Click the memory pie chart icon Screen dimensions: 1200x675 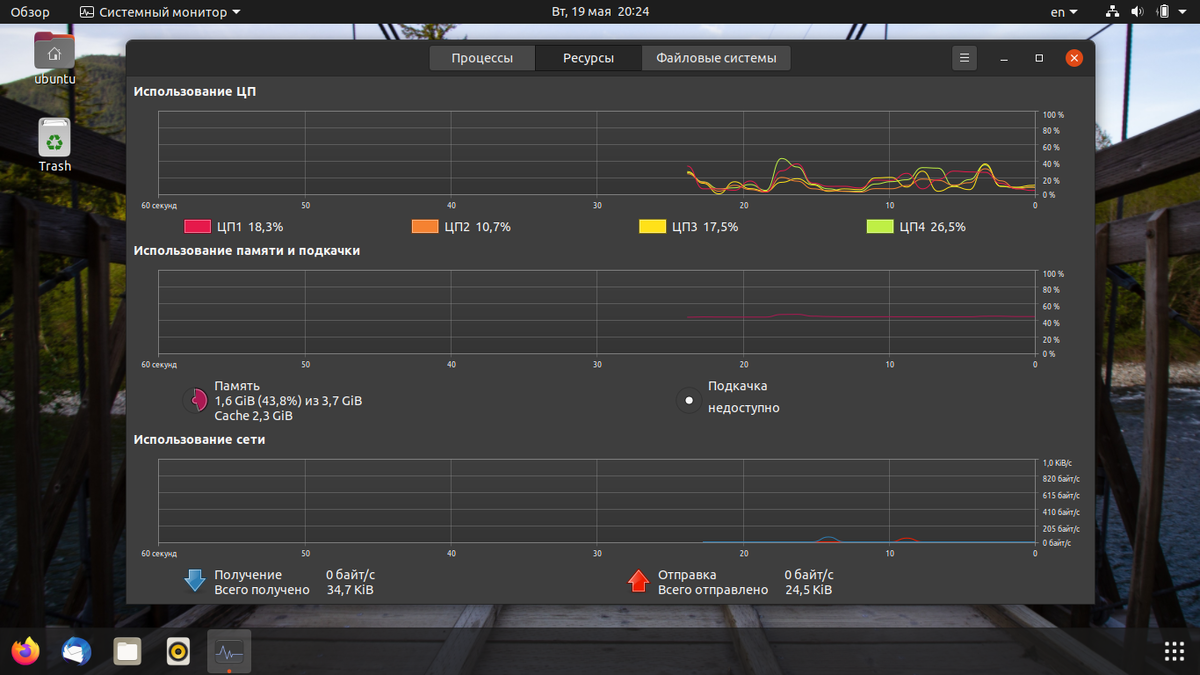(x=195, y=401)
